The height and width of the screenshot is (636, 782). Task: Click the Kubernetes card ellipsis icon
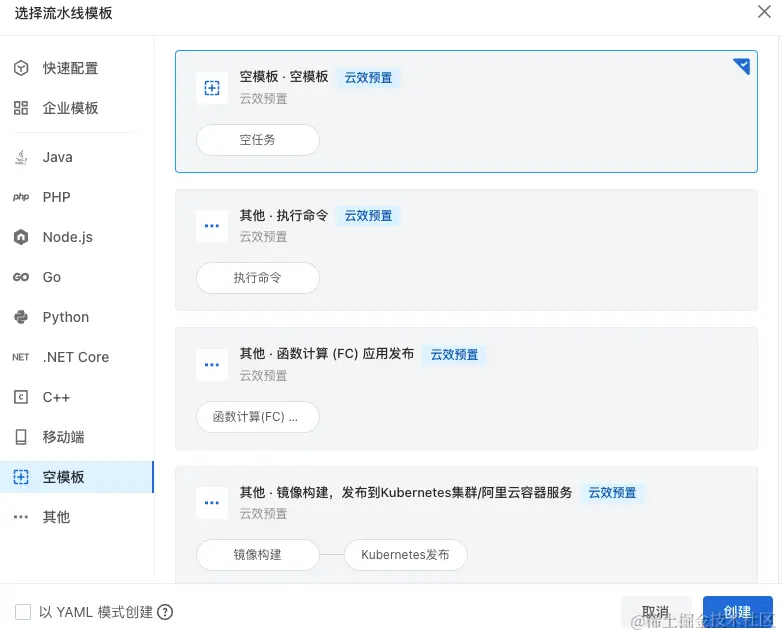tap(212, 503)
